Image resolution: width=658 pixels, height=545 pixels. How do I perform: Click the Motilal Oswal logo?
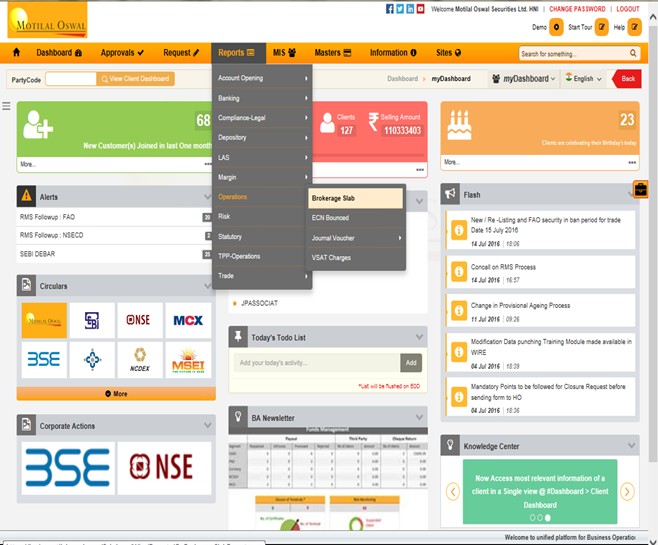pyautogui.click(x=47, y=20)
